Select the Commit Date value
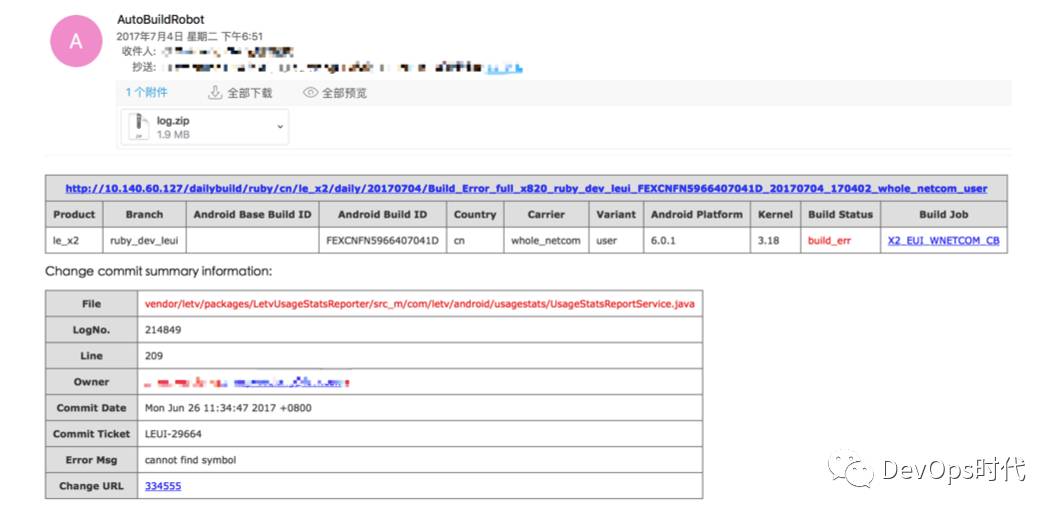1060x519 pixels. click(x=228, y=408)
